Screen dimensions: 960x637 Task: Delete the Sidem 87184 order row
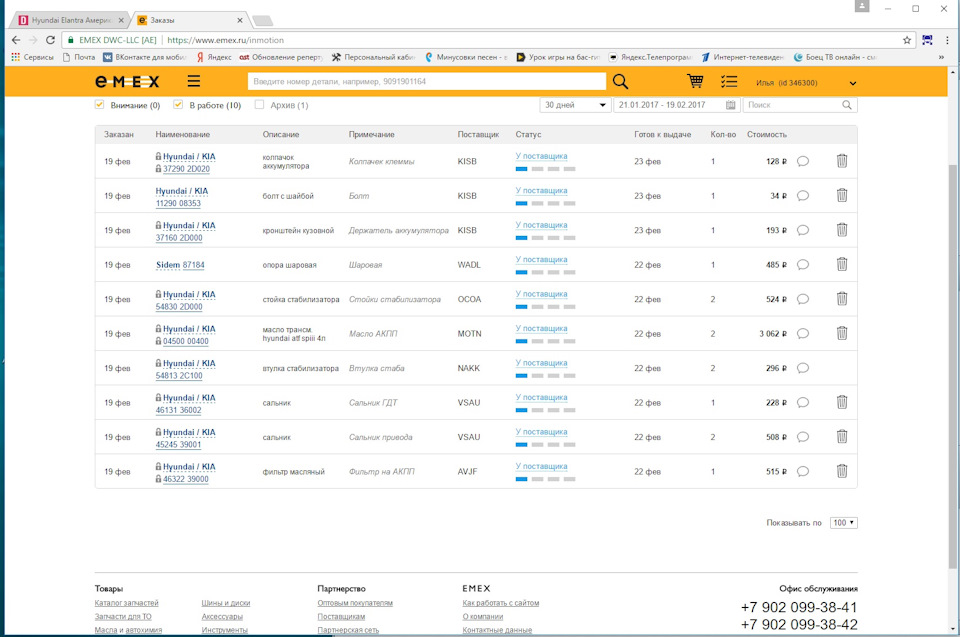(842, 264)
